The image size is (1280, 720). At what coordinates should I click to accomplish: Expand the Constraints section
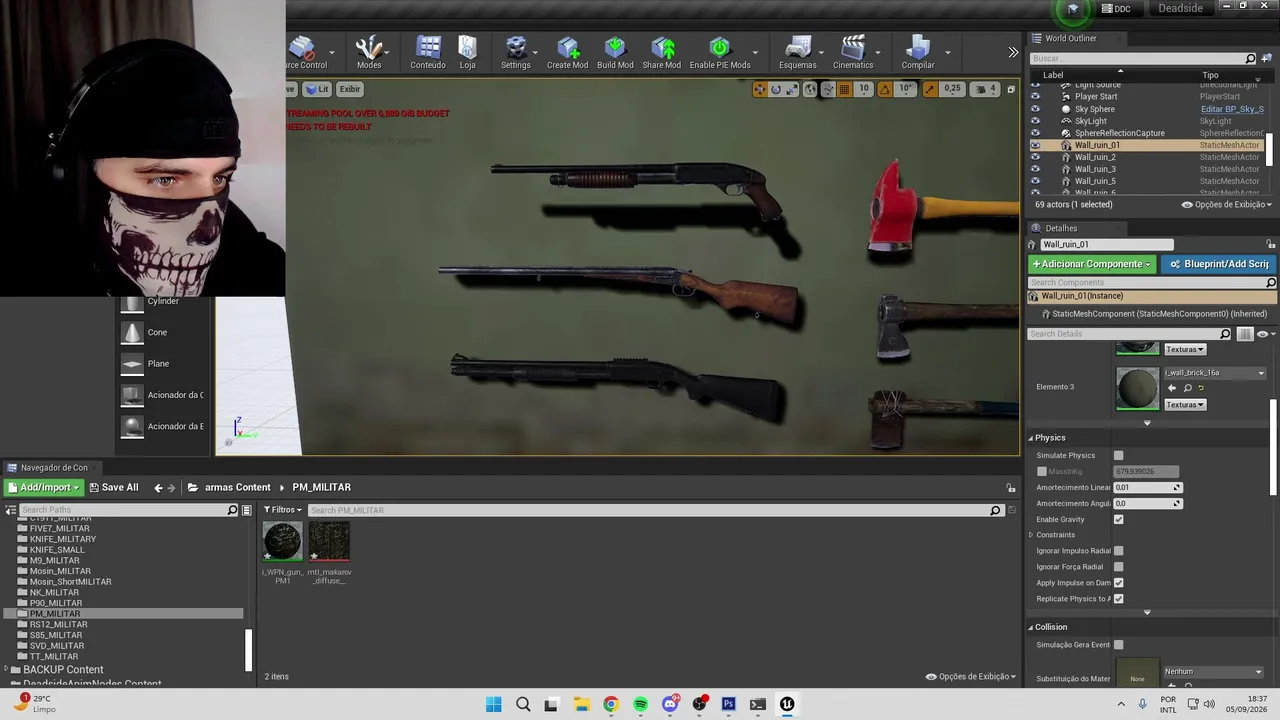1031,535
